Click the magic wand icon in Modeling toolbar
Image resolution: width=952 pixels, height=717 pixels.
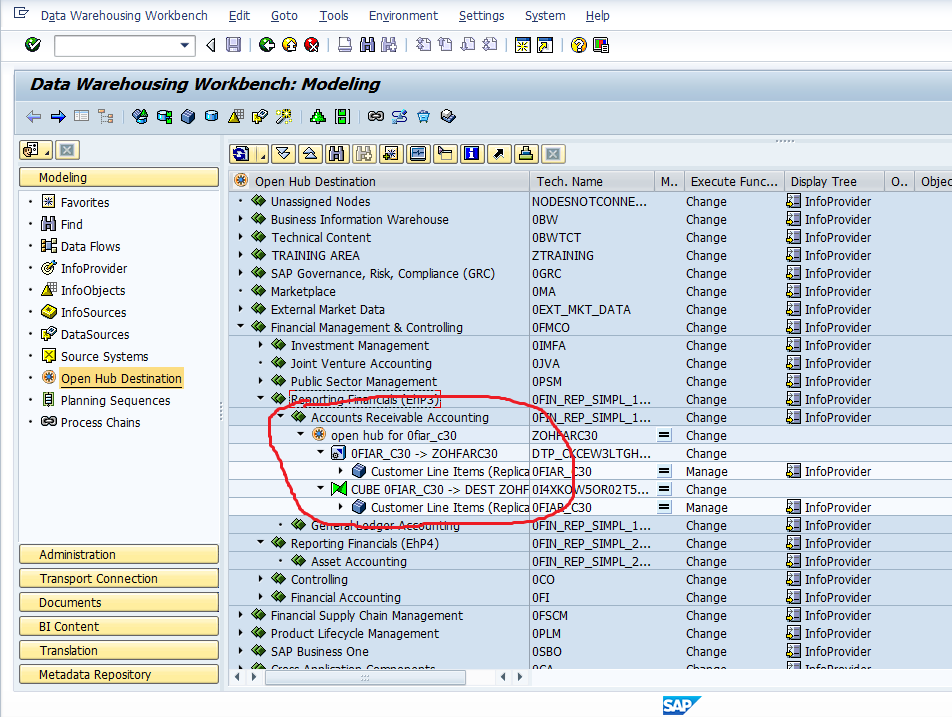point(284,117)
